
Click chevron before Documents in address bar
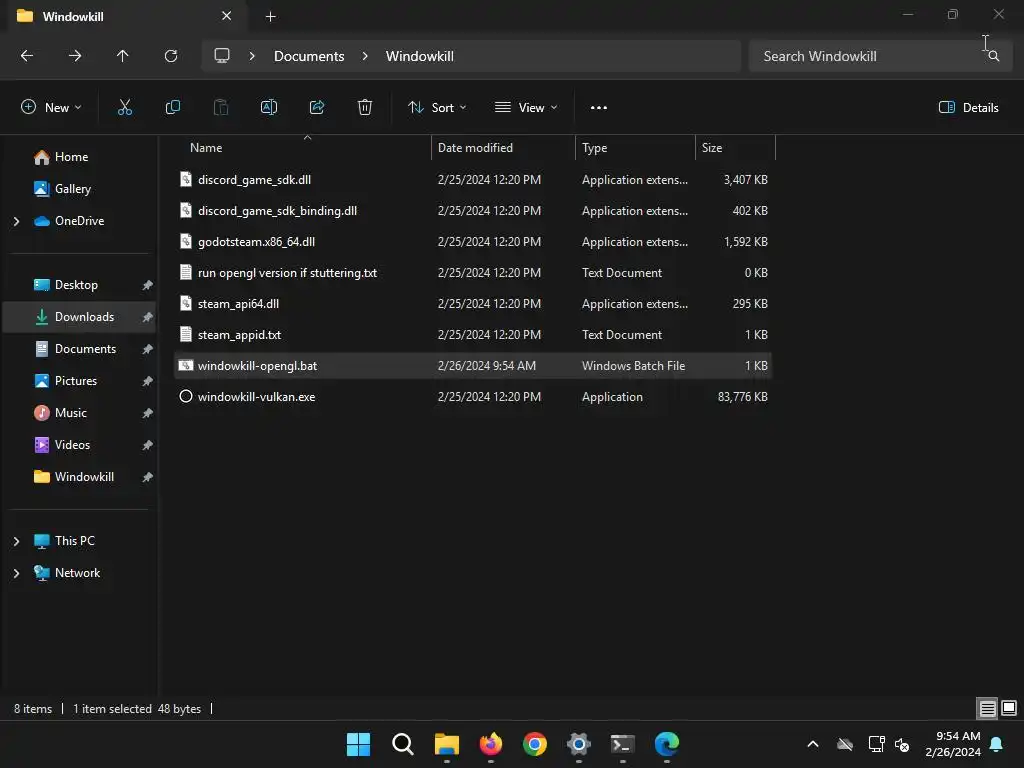pos(252,56)
